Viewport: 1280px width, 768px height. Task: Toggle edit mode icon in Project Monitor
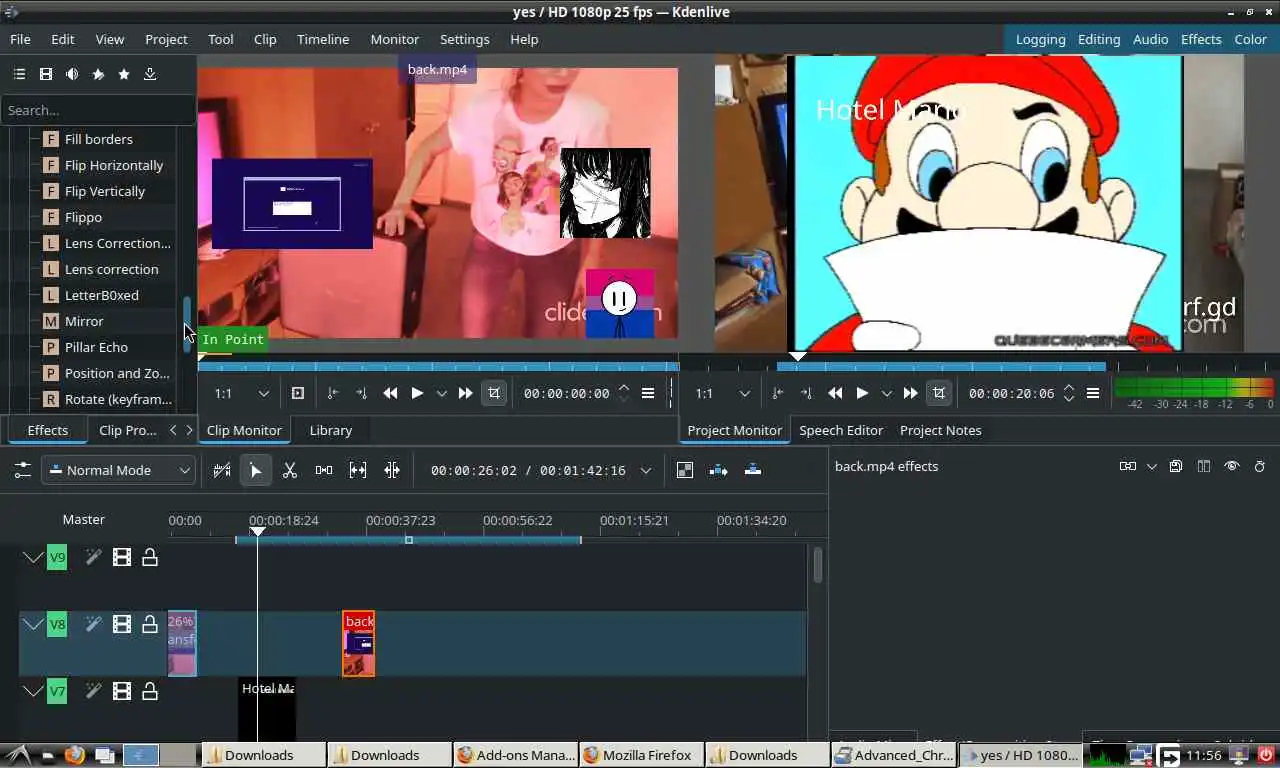[x=939, y=393]
